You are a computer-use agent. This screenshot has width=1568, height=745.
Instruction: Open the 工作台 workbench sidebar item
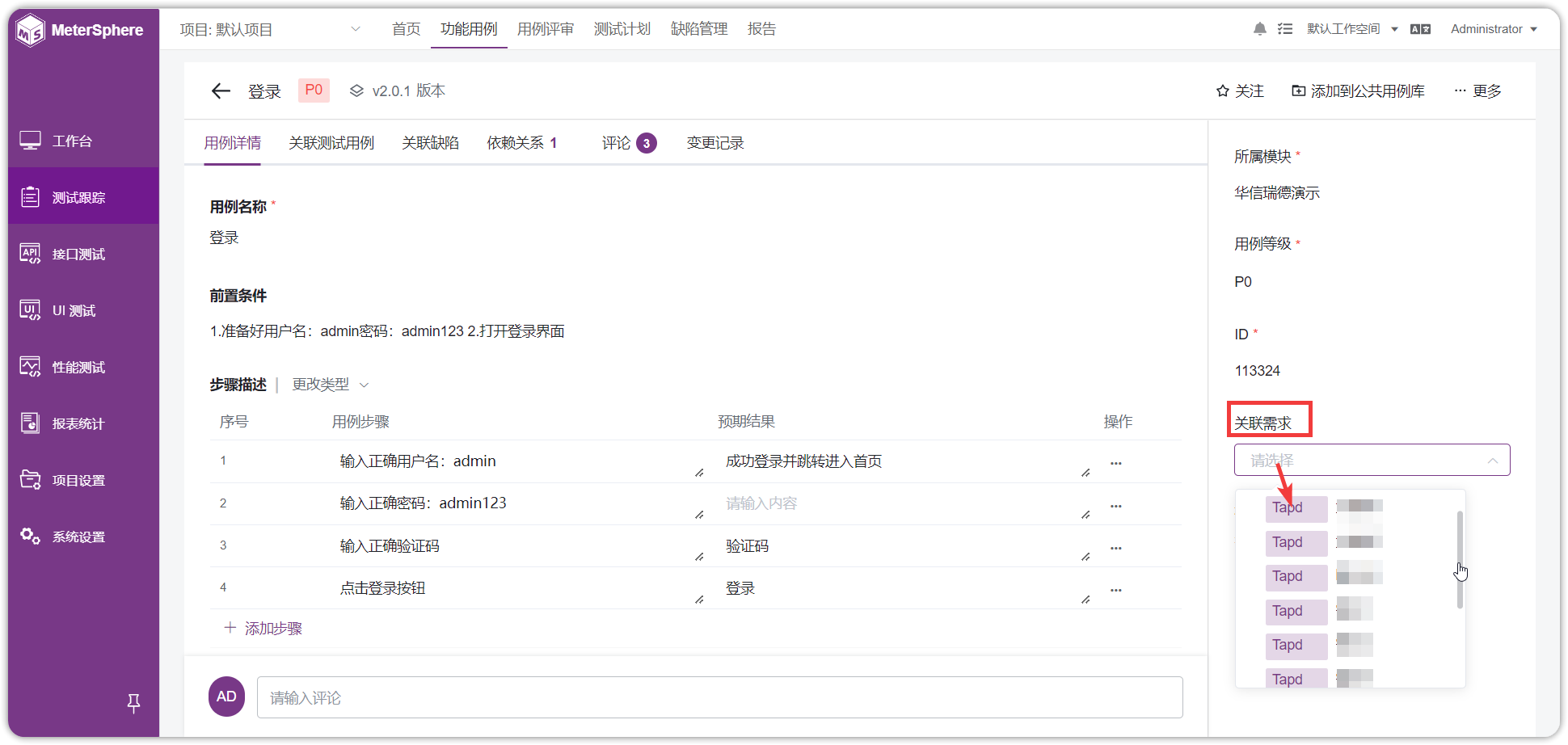(x=83, y=141)
